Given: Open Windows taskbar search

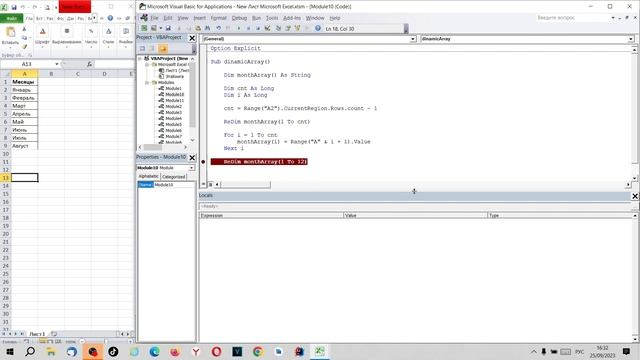Looking at the screenshot, I should pyautogui.click(x=30, y=351).
